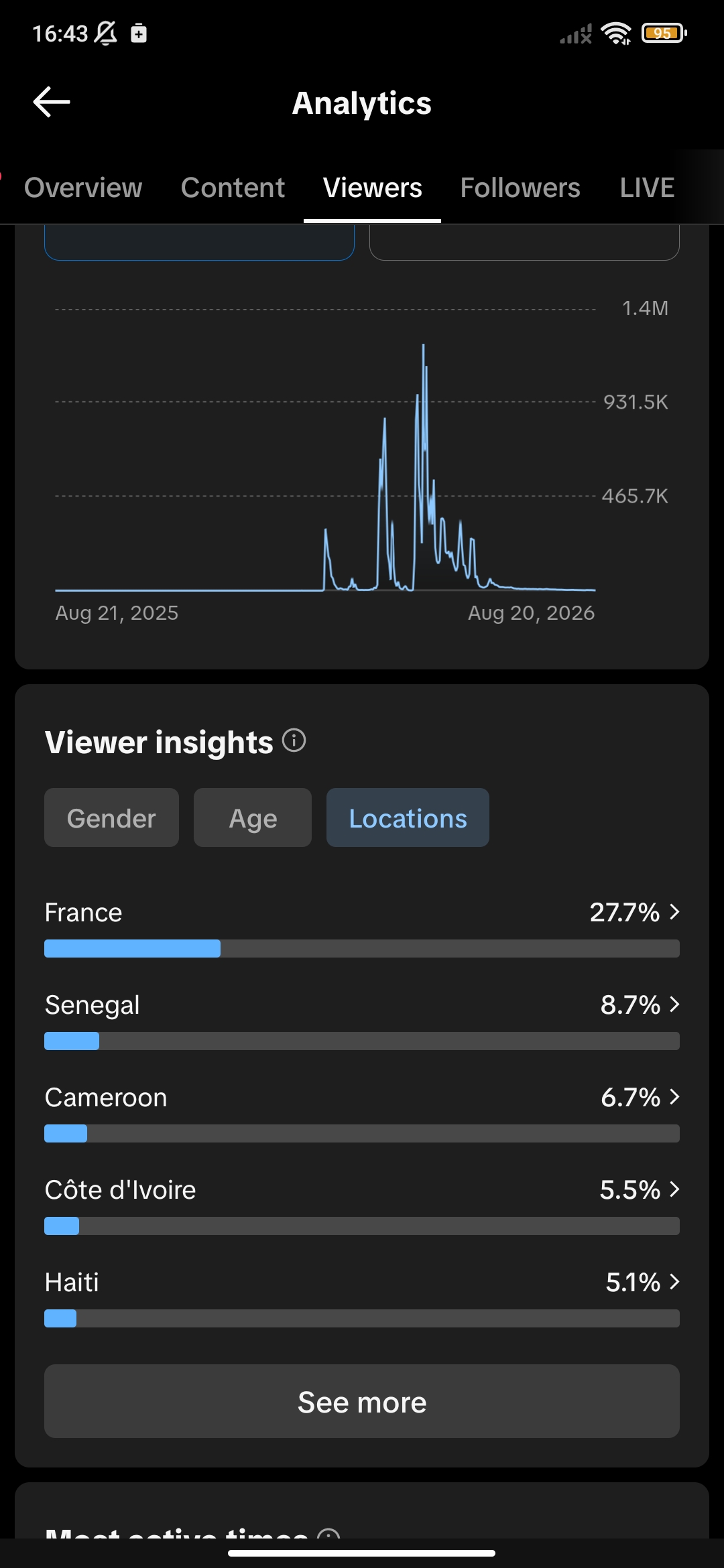The image size is (724, 1568).
Task: Tap the back arrow icon
Action: pos(52,102)
